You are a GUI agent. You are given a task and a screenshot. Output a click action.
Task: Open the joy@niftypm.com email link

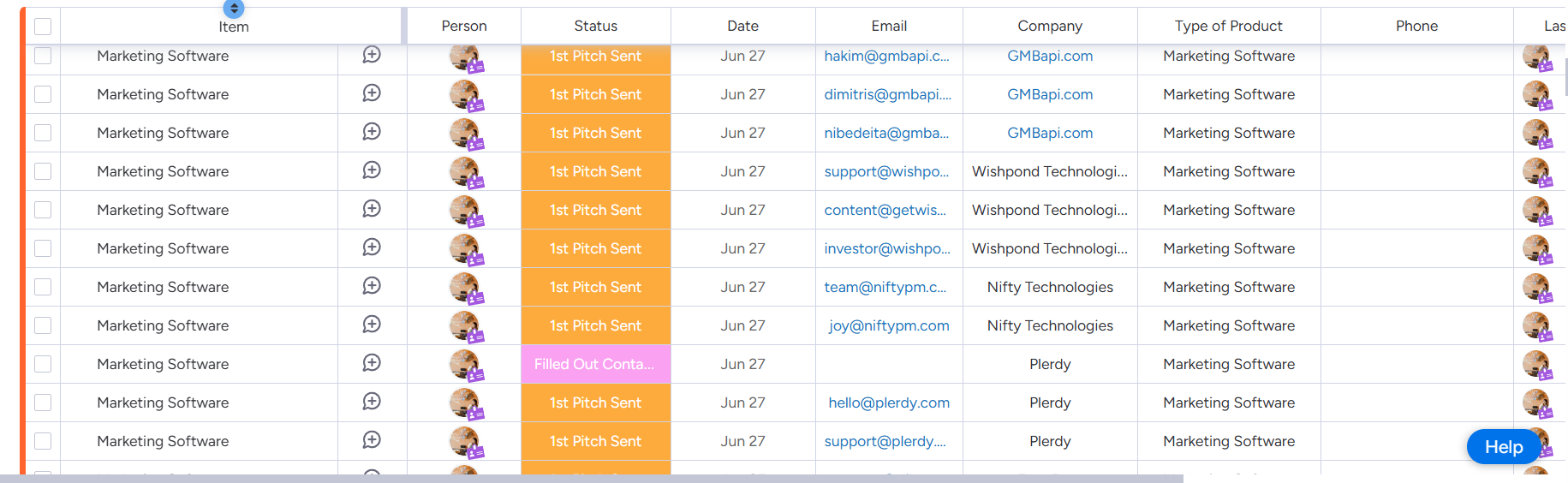[889, 325]
